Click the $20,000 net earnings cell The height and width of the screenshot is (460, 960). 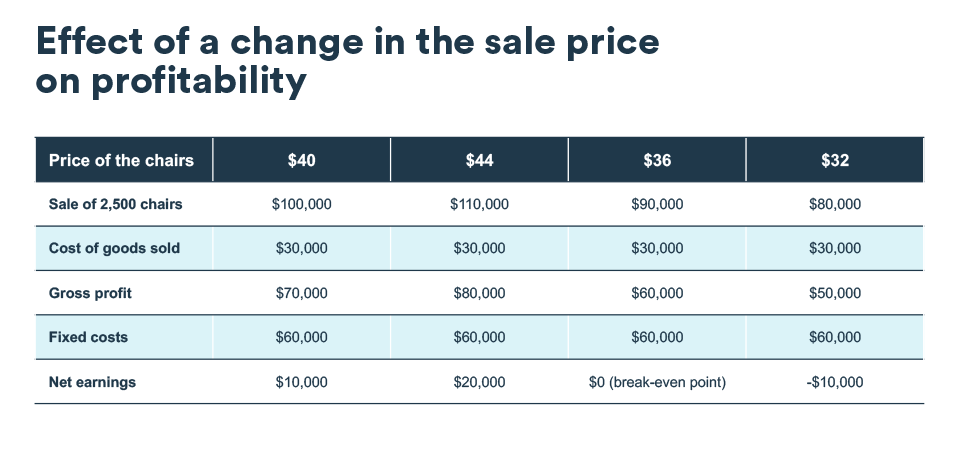[x=479, y=382]
